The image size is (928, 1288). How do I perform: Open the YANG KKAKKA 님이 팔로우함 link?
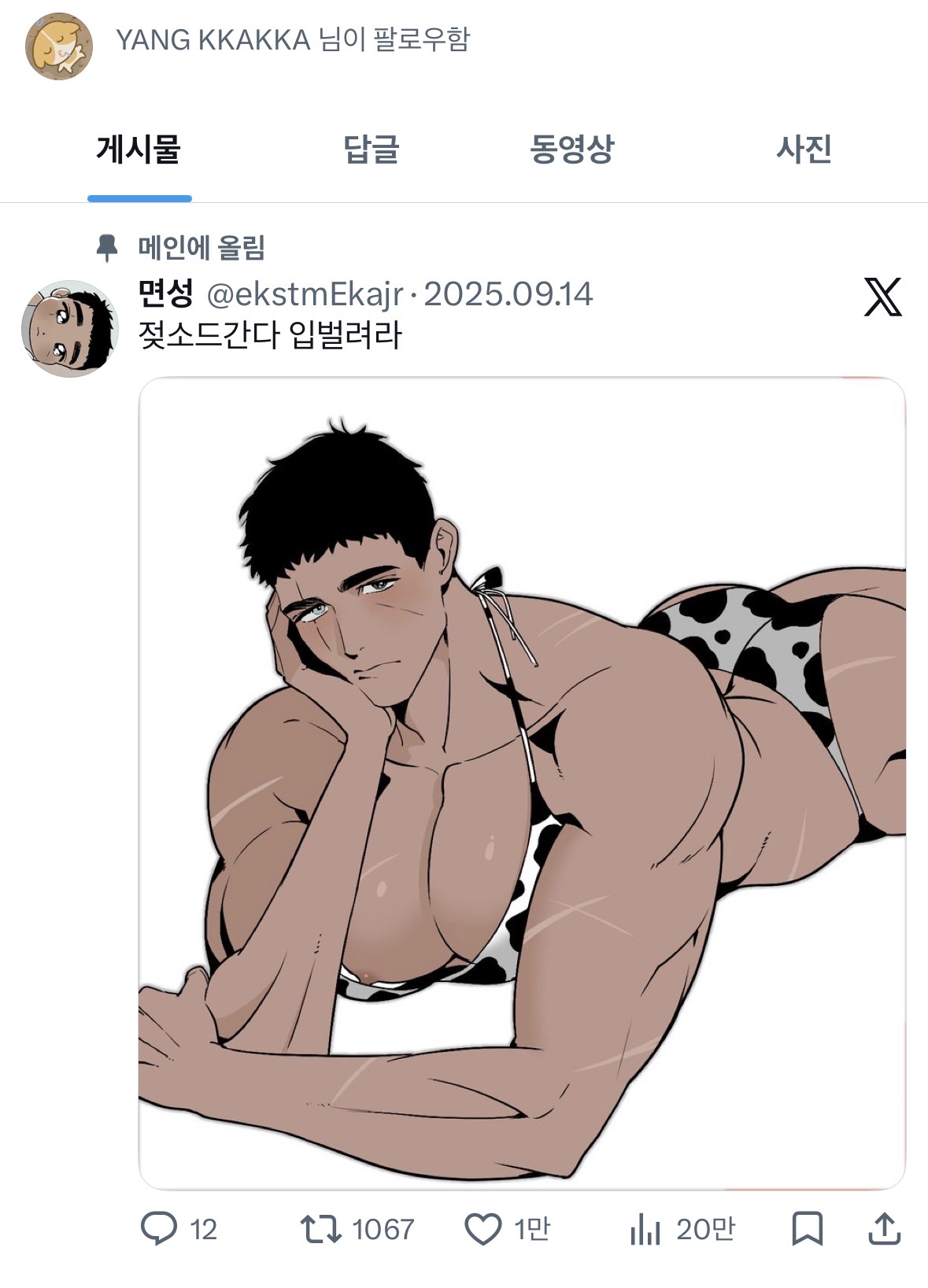[293, 39]
